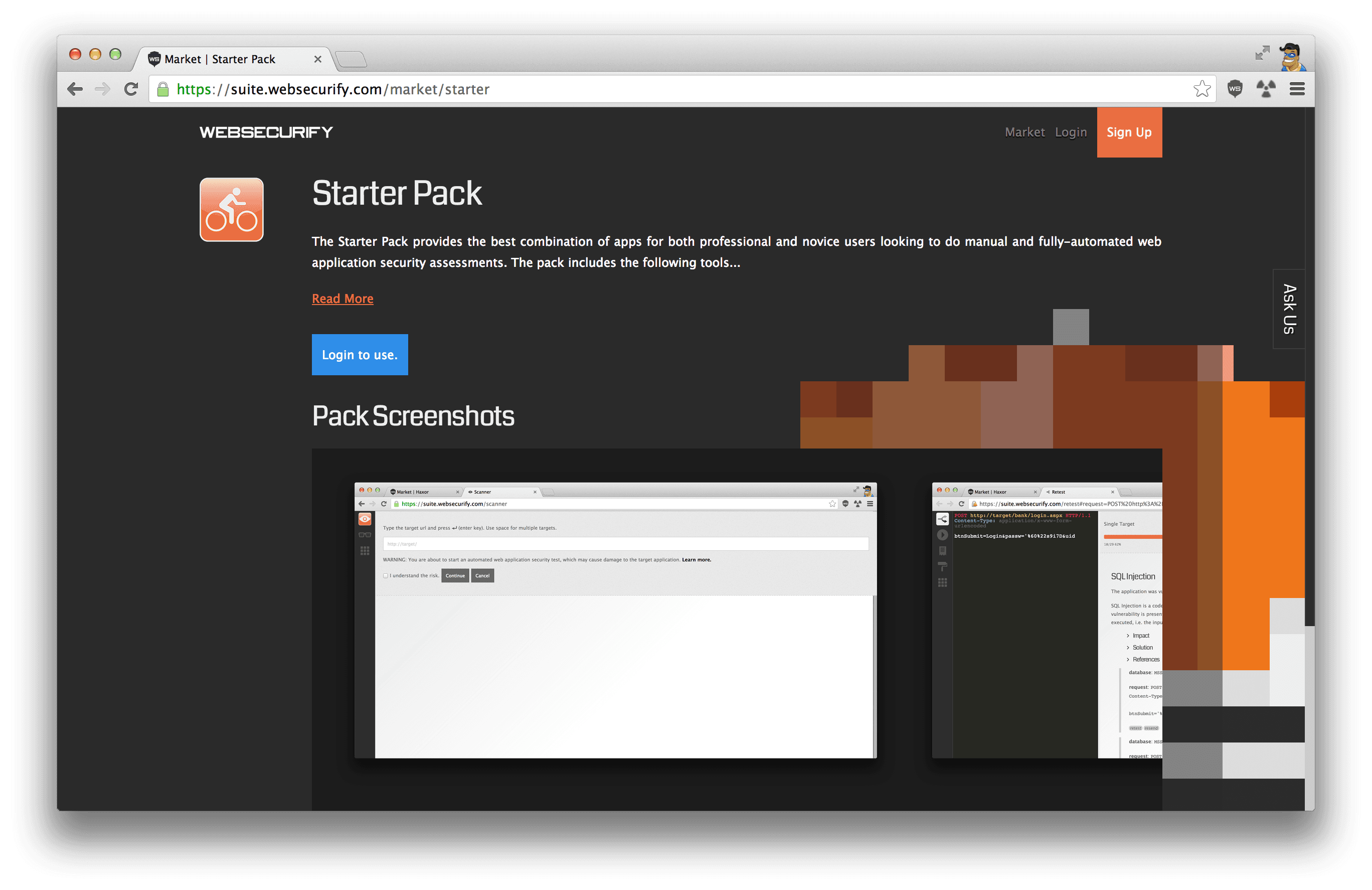Open the Login navigation link
This screenshot has height=890, width=1372.
(x=1071, y=132)
